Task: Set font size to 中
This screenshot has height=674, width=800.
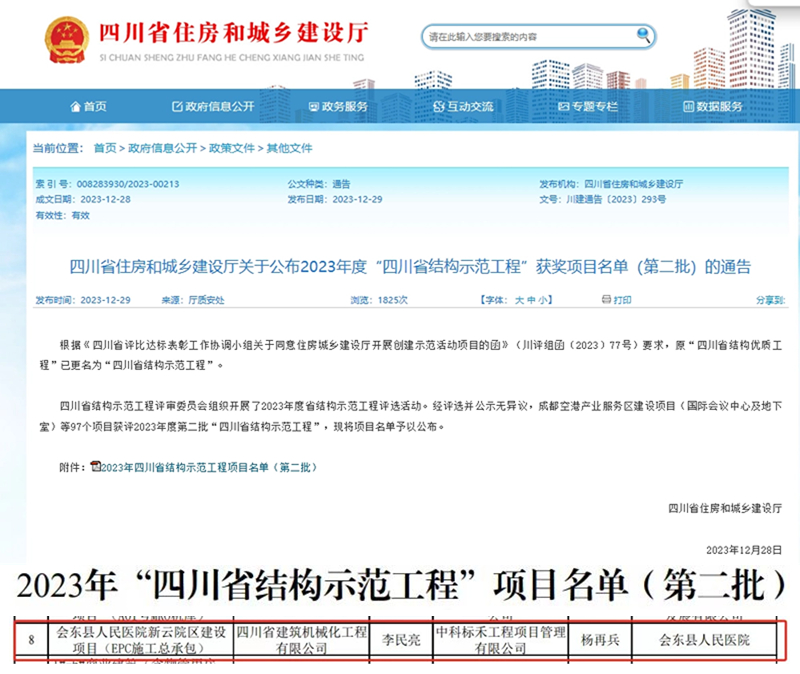Action: (530, 299)
